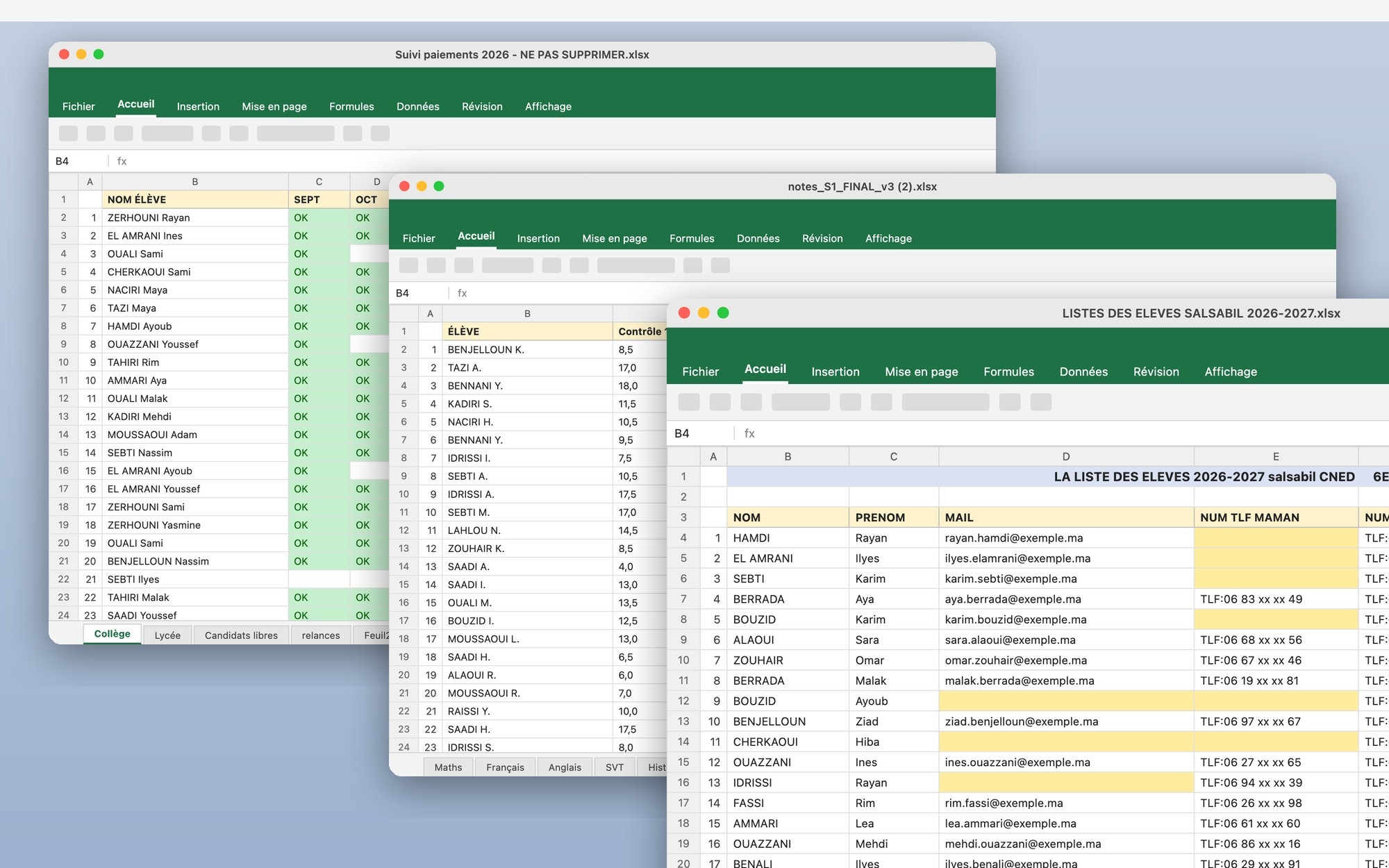The image size is (1389, 868).
Task: Select cell TLF:06 83 xx xx 49
Action: click(1276, 599)
